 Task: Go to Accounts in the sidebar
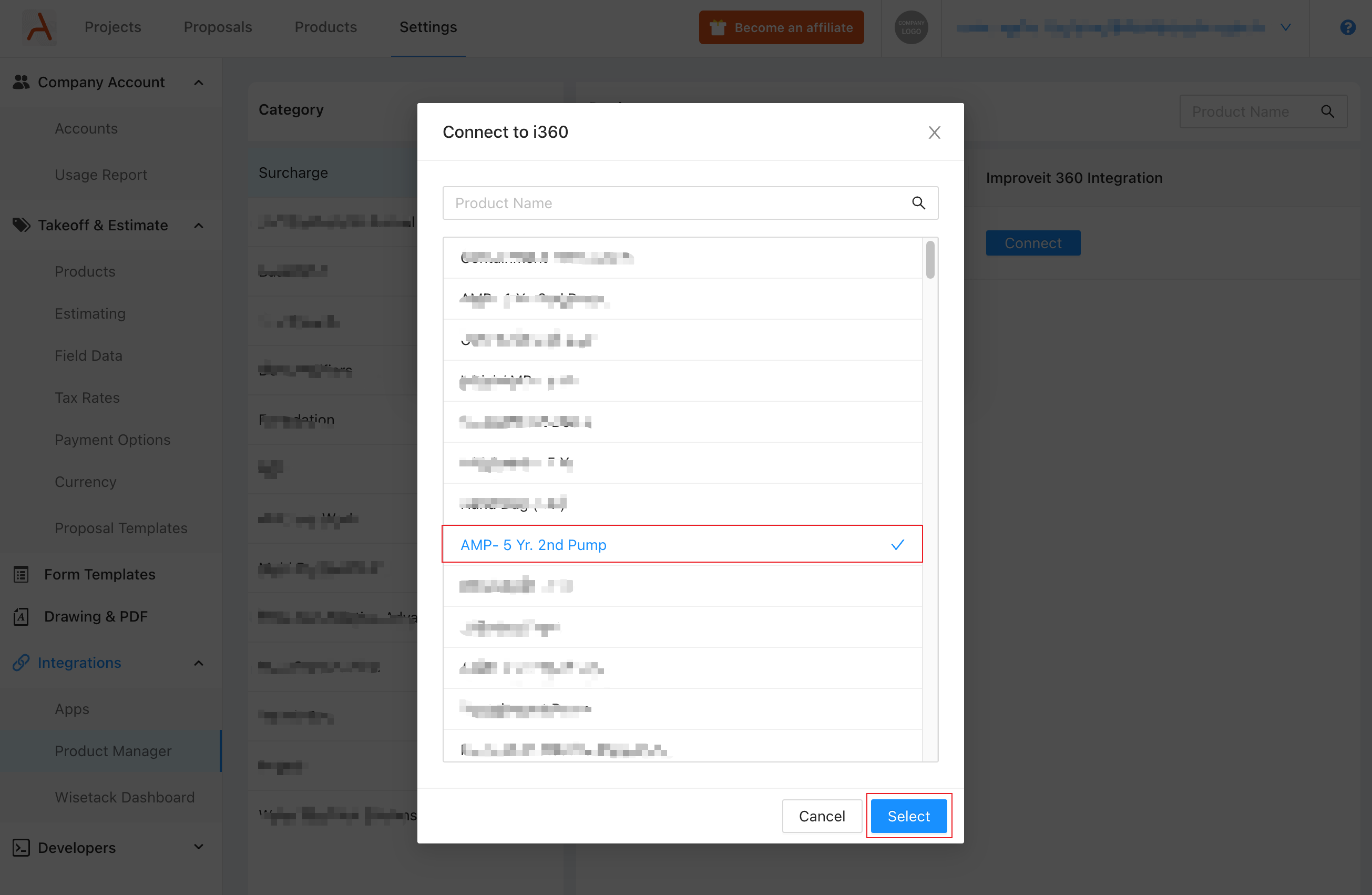[x=86, y=128]
